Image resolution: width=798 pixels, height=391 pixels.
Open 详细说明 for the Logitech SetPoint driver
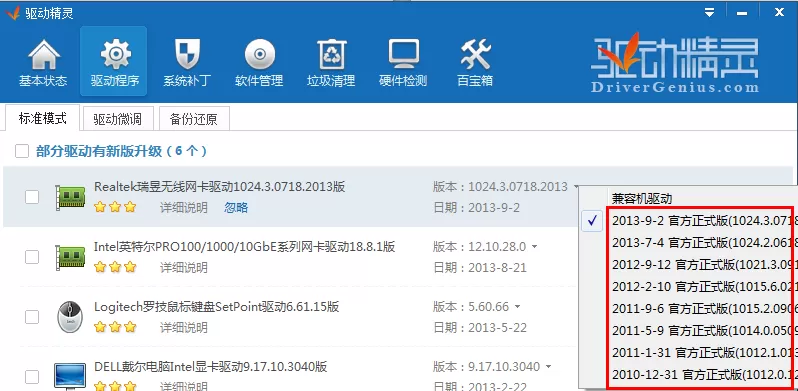[184, 327]
